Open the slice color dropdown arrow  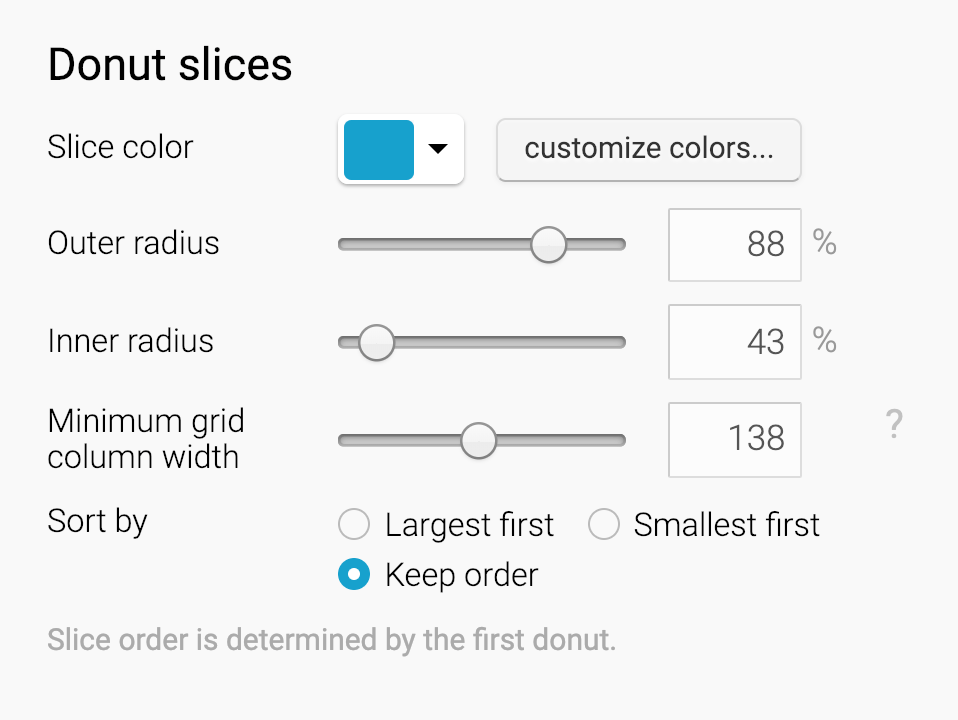click(437, 149)
